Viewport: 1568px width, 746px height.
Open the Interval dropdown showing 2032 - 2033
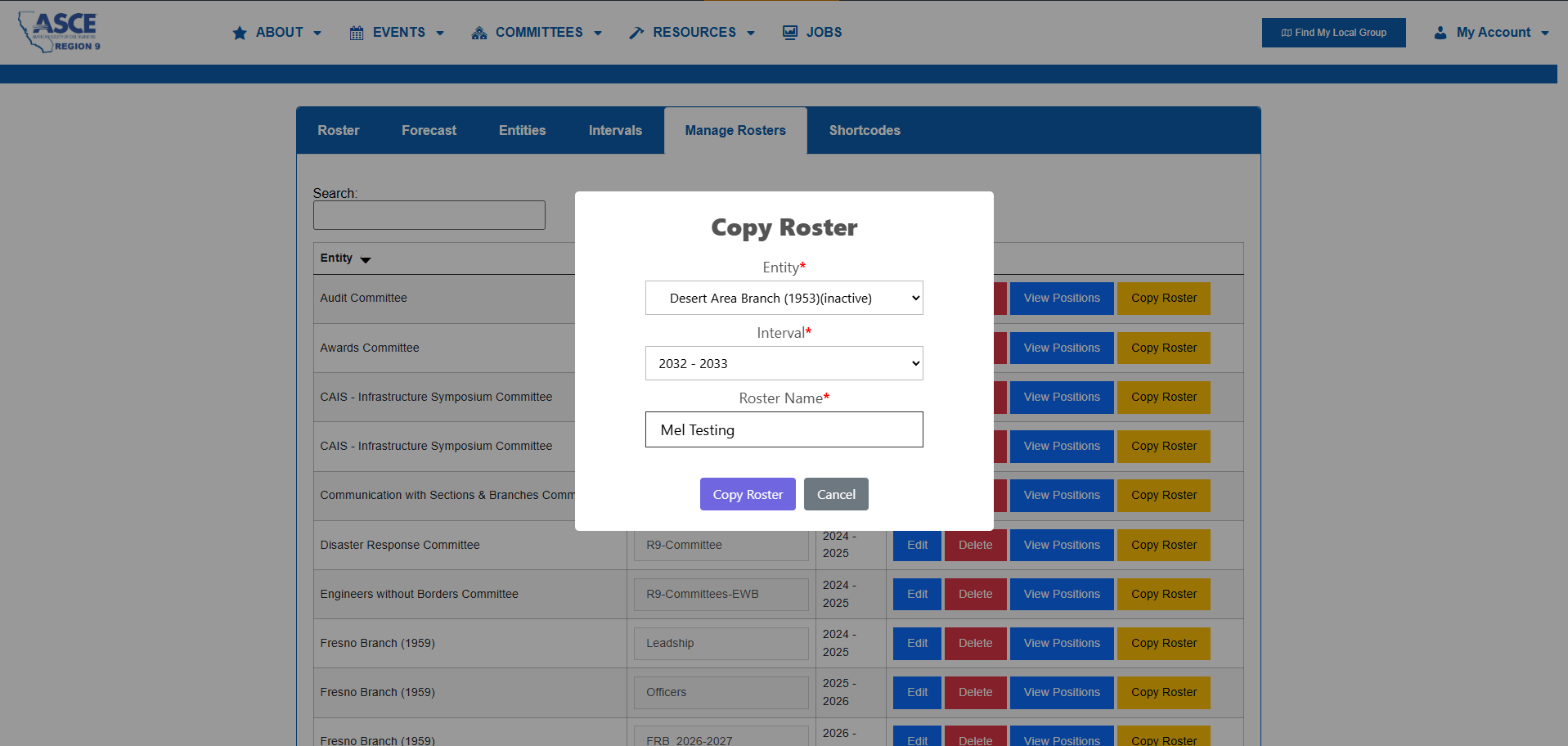(x=784, y=363)
